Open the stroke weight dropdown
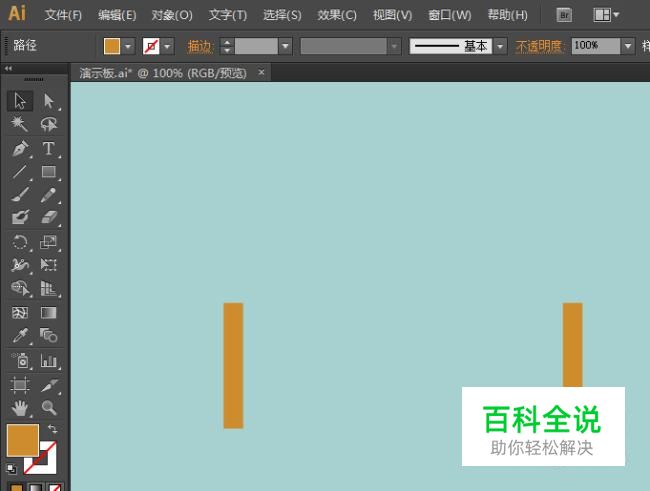This screenshot has height=491, width=650. pos(285,46)
